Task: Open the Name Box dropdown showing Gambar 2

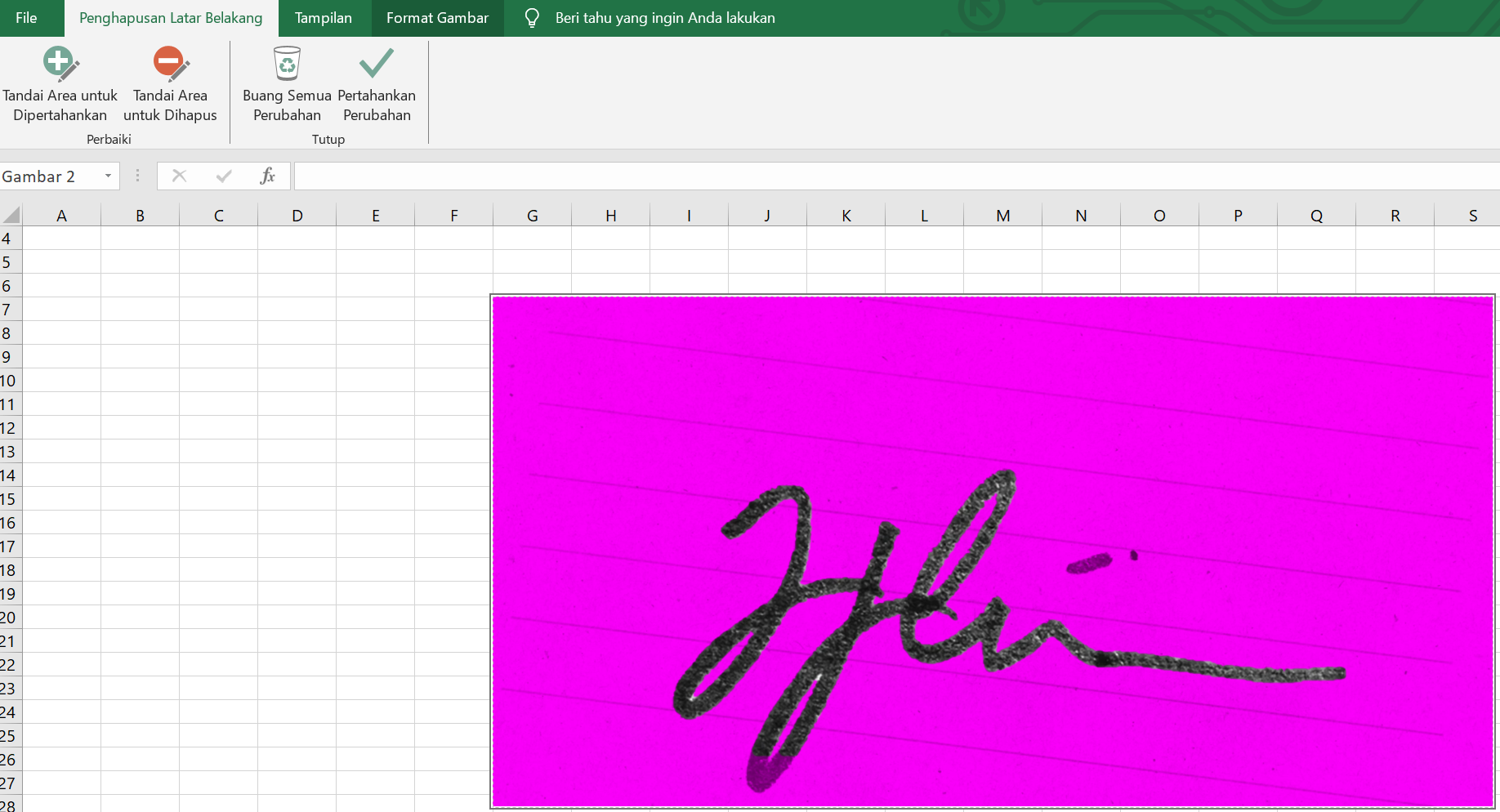Action: tap(107, 176)
